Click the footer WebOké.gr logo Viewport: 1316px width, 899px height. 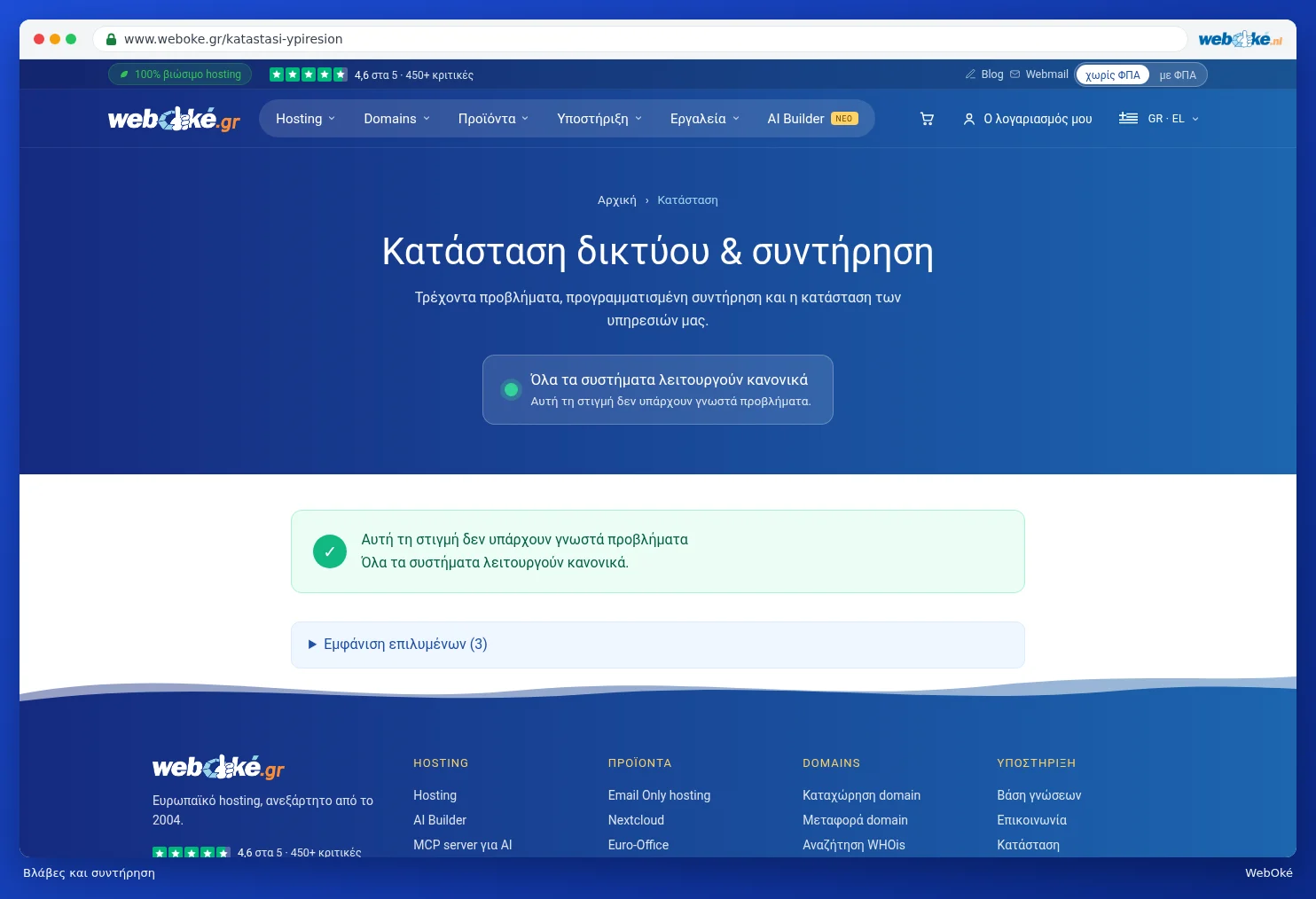tap(218, 767)
